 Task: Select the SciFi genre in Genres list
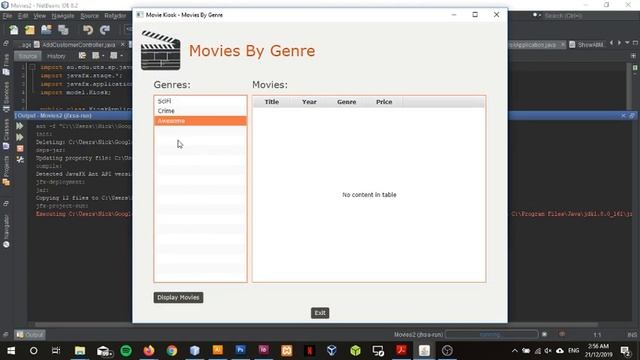coord(200,101)
